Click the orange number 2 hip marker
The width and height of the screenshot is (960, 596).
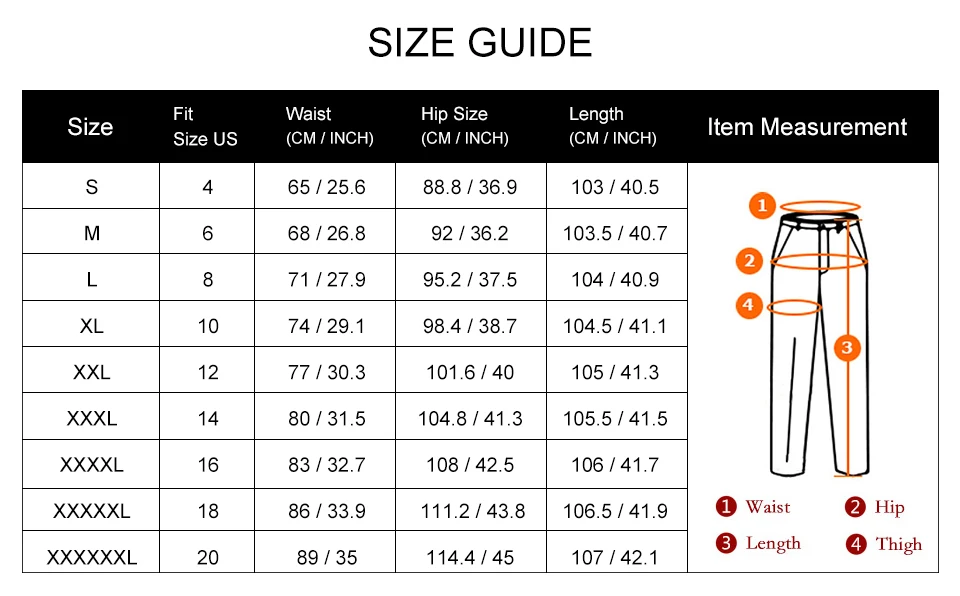point(749,261)
